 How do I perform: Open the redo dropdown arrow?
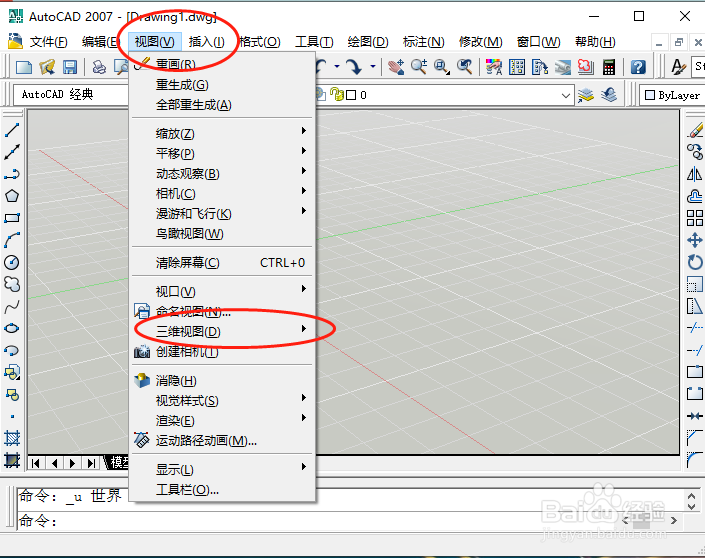pos(373,67)
